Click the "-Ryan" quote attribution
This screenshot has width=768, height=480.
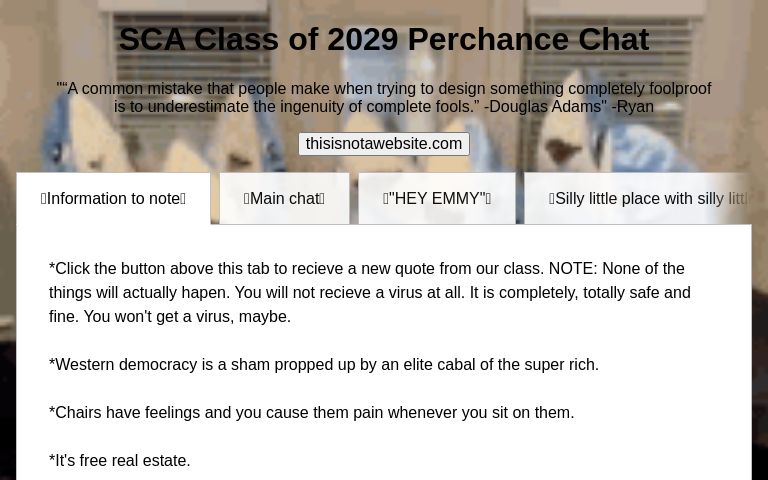pos(632,107)
